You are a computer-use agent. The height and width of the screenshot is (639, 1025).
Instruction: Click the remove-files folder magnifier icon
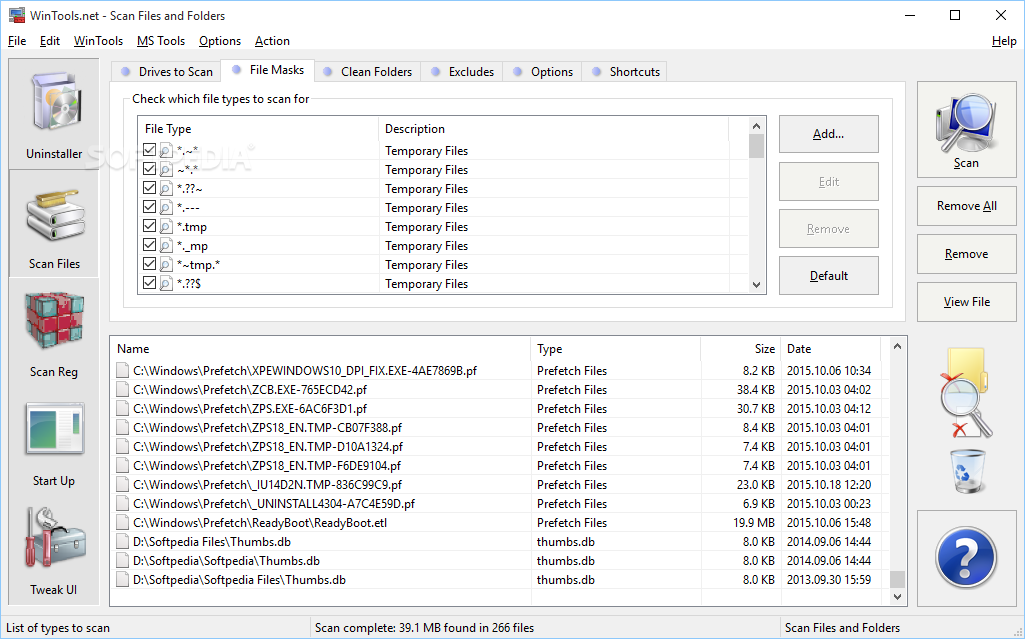[966, 393]
